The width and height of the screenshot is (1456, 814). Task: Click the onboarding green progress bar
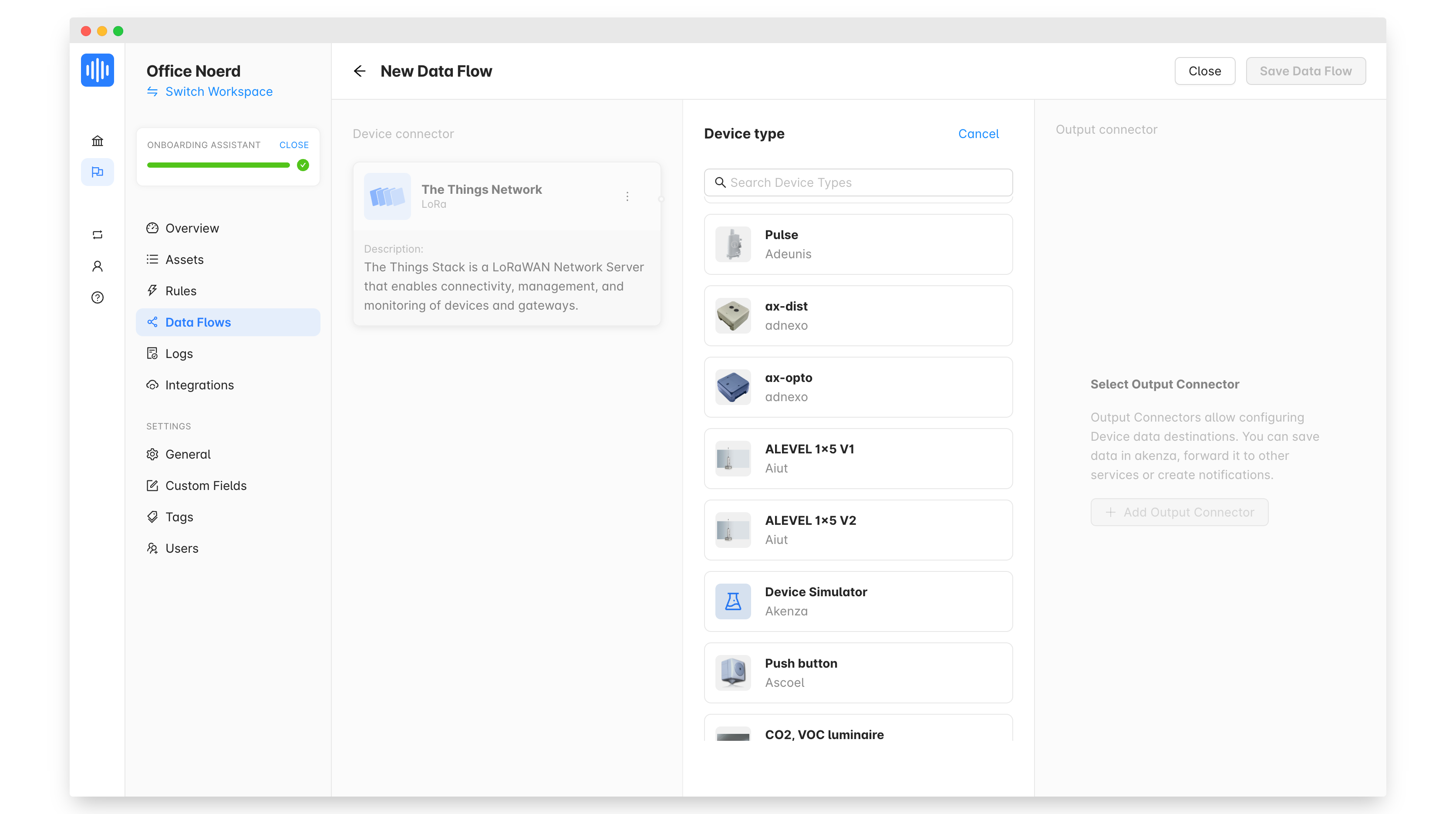point(218,165)
